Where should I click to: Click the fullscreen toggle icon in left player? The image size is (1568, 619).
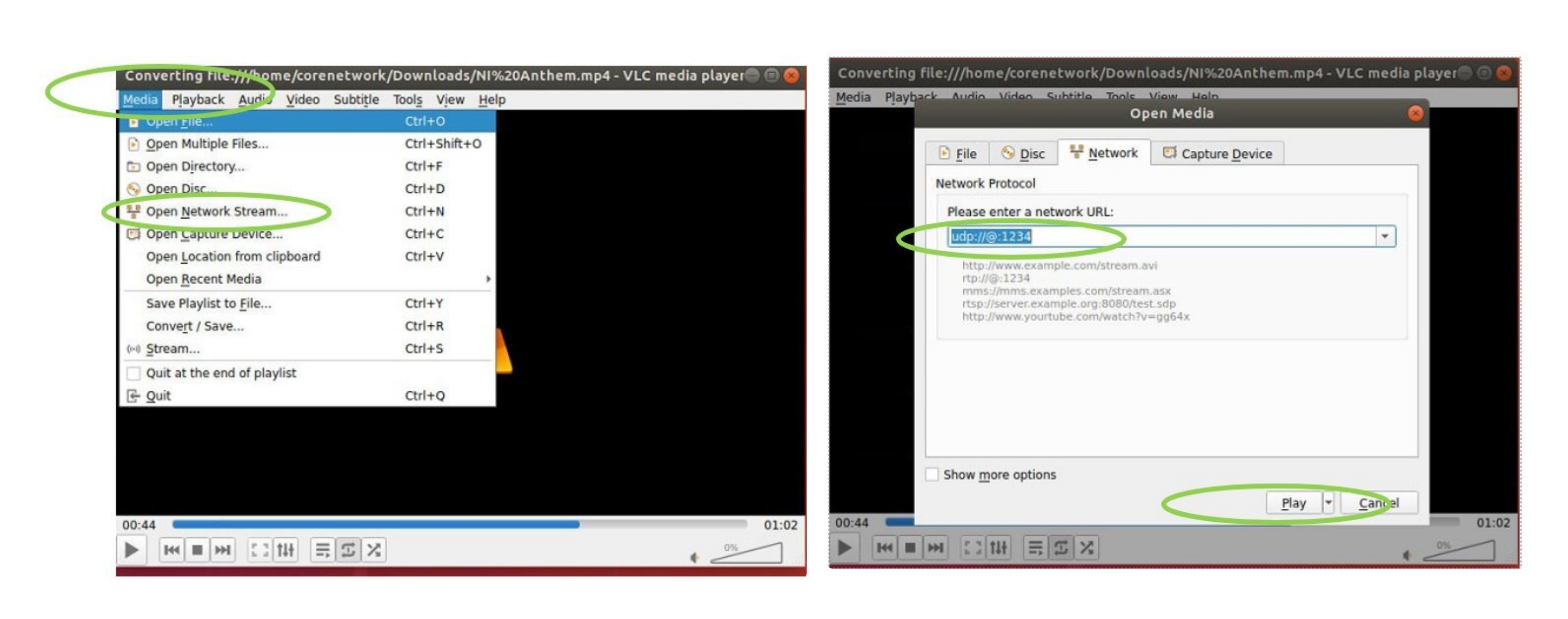[260, 550]
